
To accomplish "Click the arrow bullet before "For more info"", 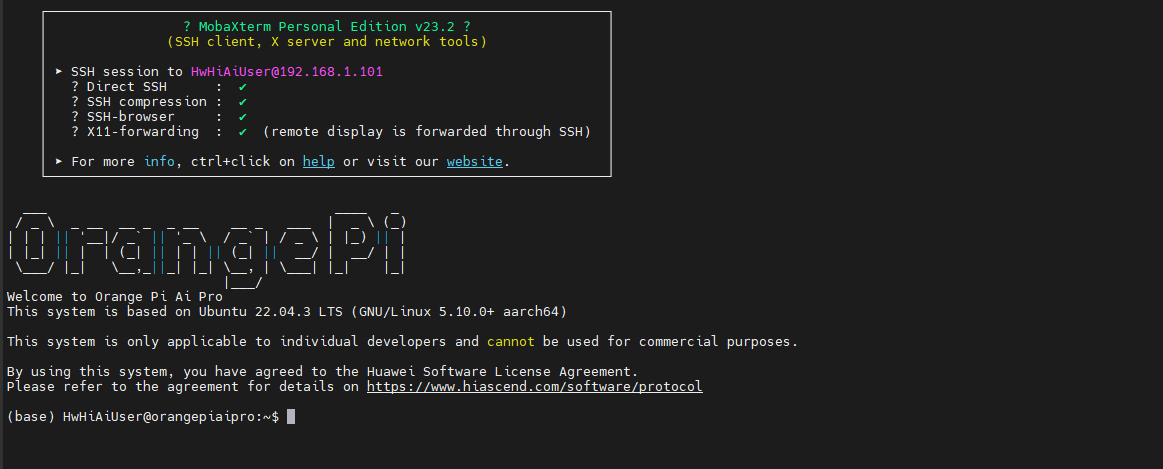I will tap(60, 161).
